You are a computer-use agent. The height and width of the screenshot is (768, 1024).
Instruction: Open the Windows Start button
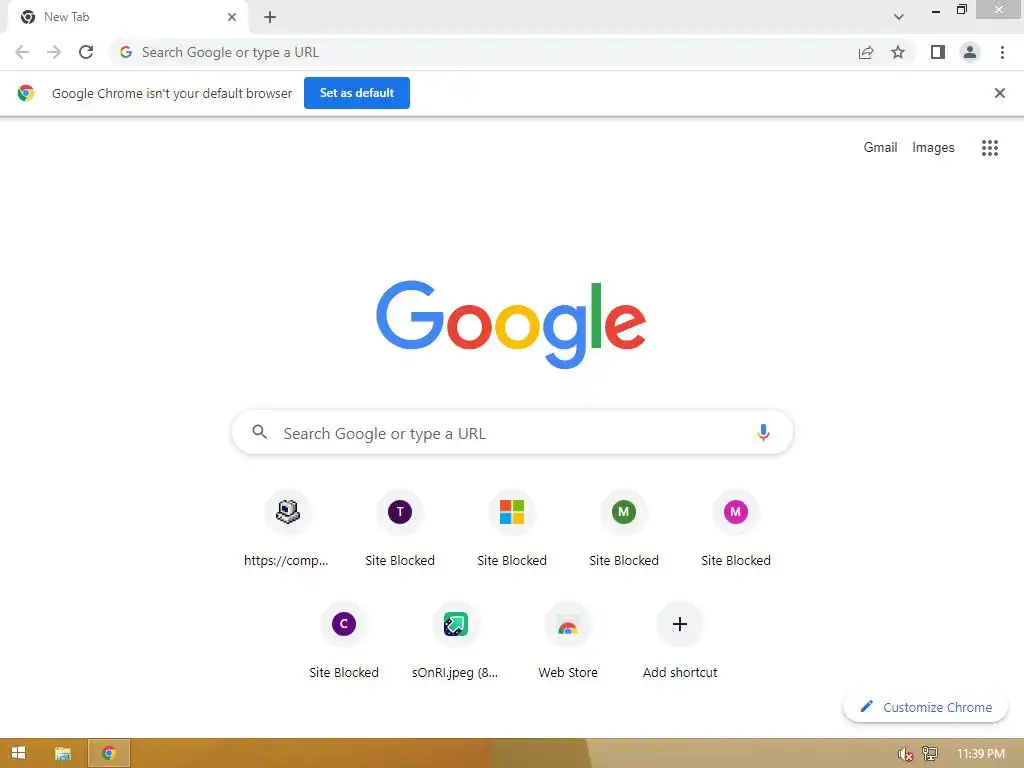18,753
